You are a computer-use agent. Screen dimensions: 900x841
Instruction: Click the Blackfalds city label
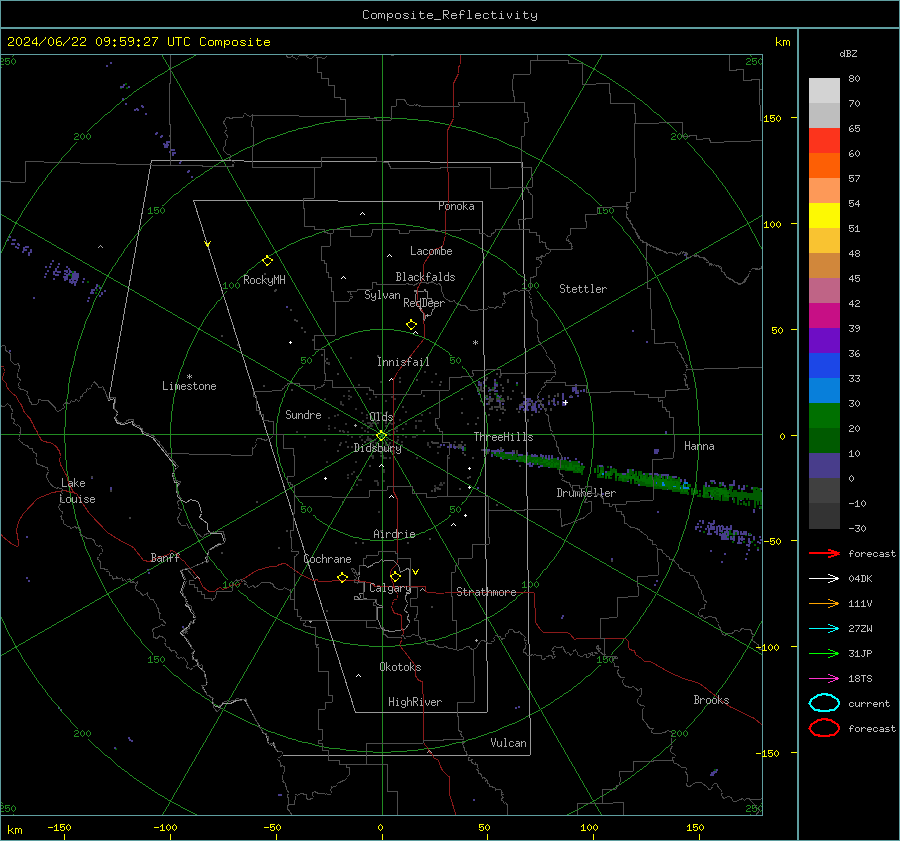point(425,277)
